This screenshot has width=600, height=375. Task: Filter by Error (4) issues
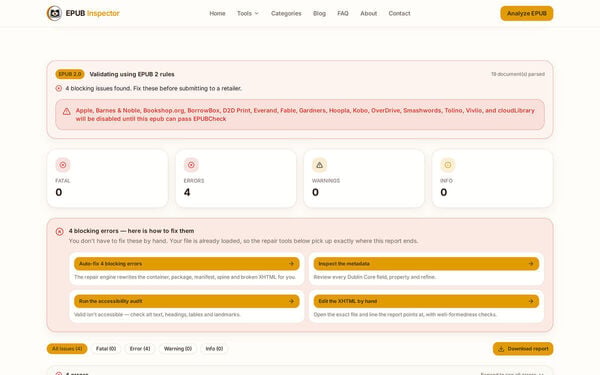point(140,349)
